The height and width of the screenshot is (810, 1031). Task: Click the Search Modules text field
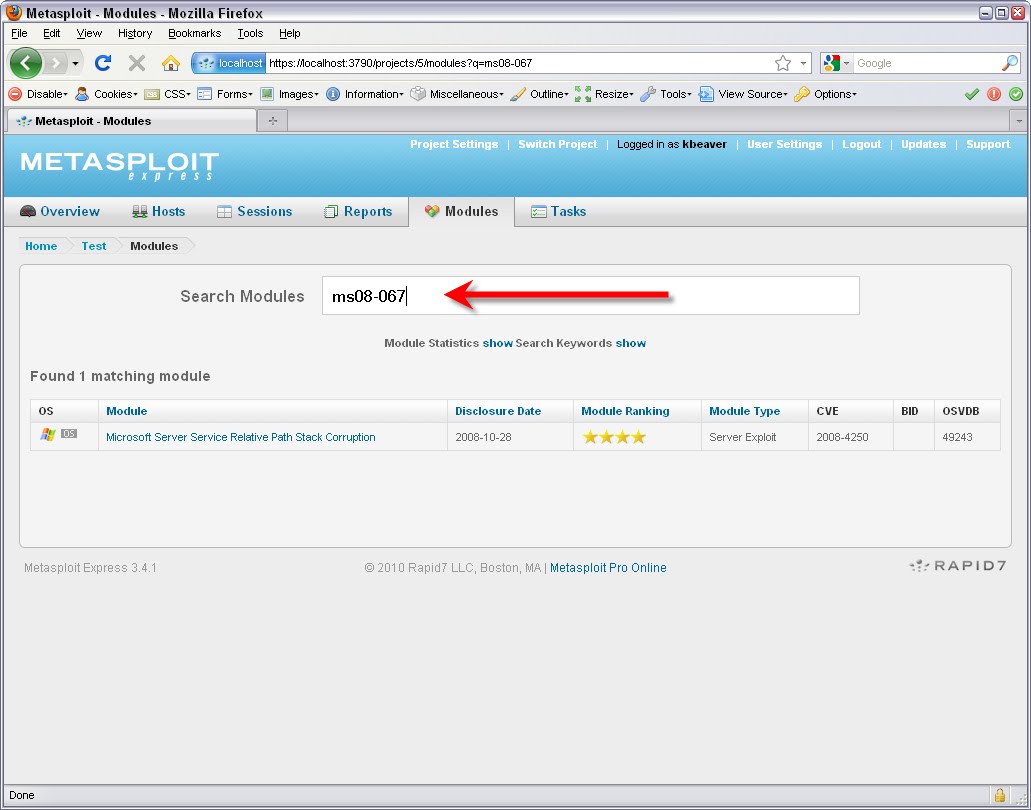[590, 296]
